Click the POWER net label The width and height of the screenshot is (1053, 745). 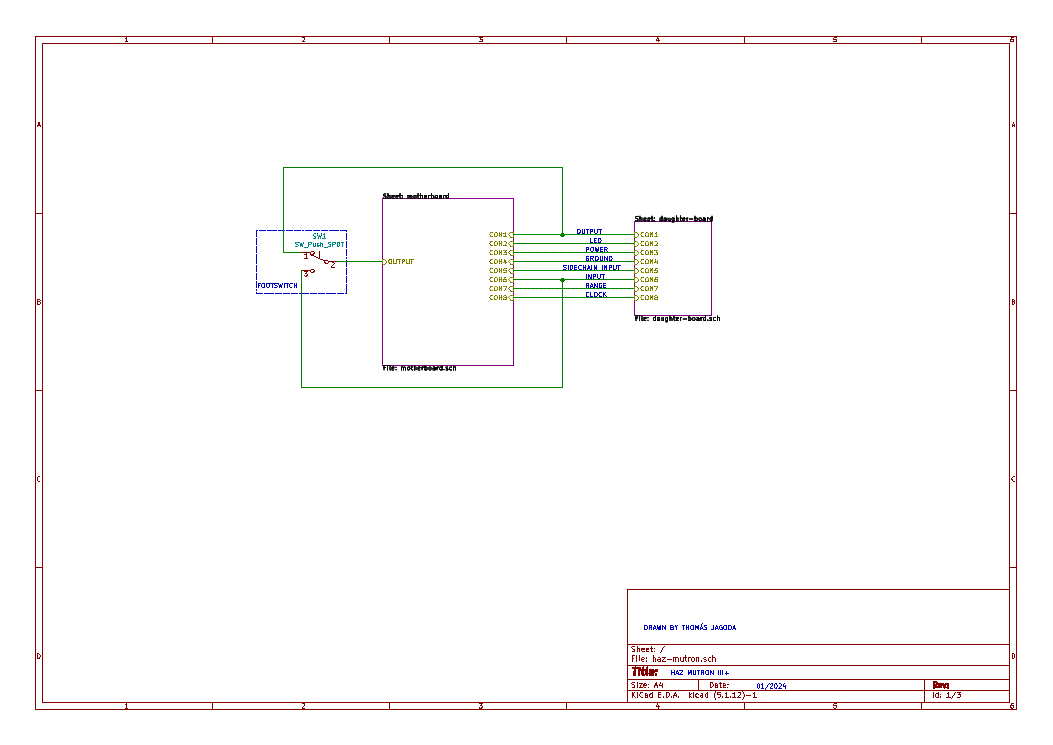coord(596,249)
